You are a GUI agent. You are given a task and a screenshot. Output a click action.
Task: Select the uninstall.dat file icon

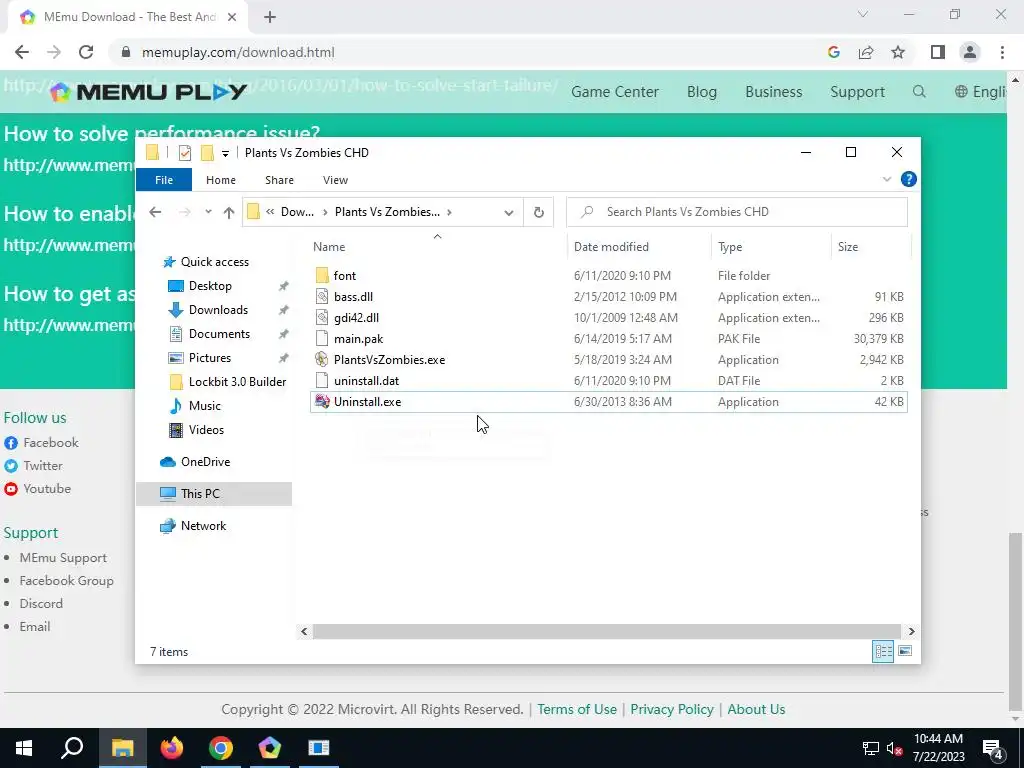pos(322,381)
